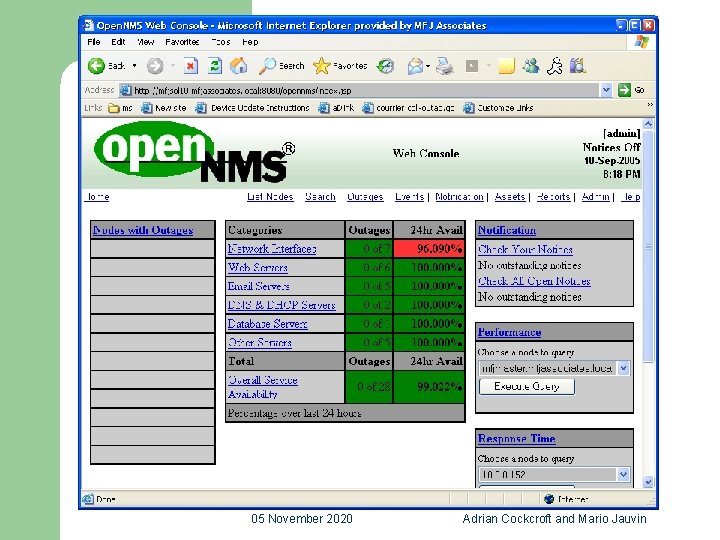Open Favorites star icon
Viewport: 720px width, 540px height.
click(x=321, y=66)
